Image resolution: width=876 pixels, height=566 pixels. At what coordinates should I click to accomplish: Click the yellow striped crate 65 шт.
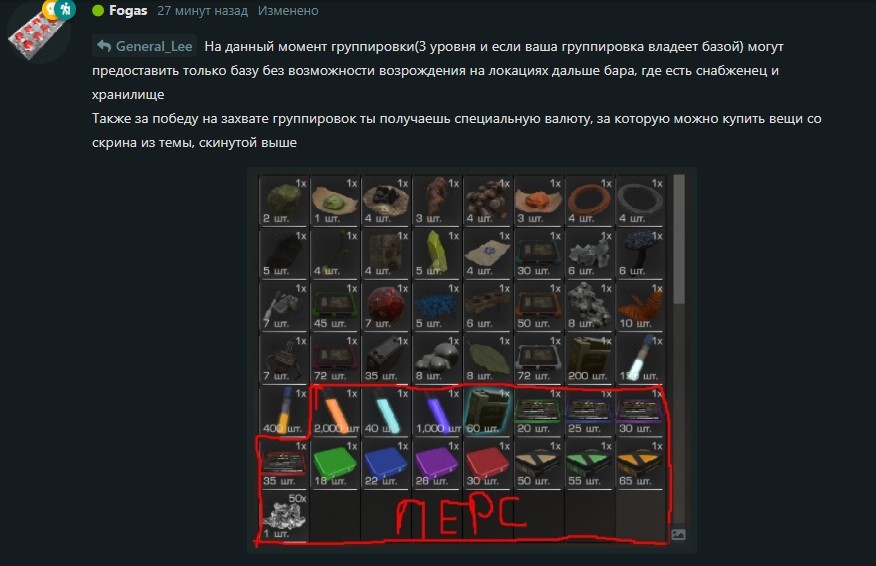[639, 465]
